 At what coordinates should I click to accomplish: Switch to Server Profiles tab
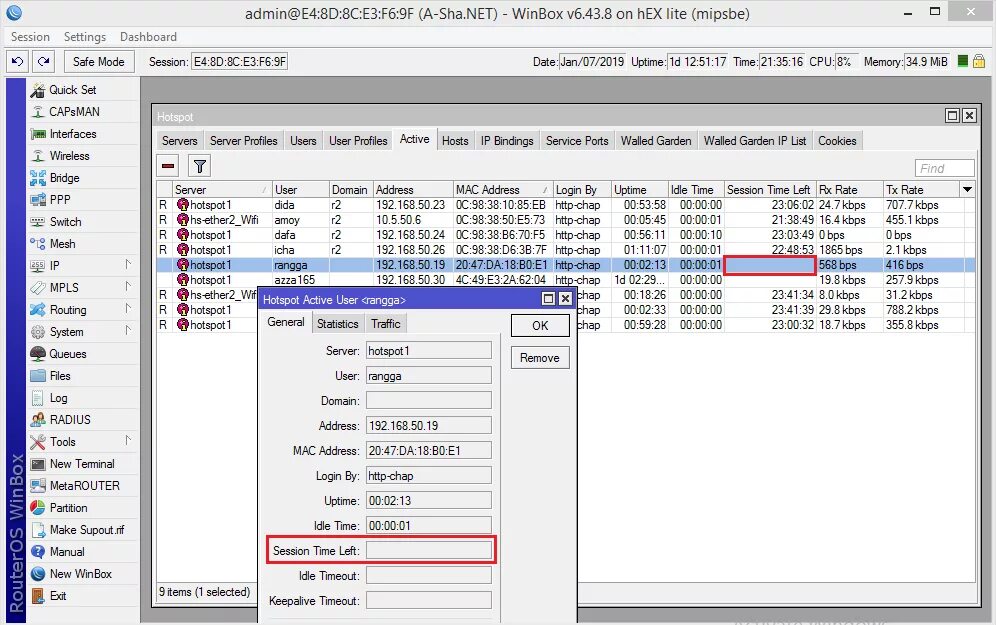[243, 141]
